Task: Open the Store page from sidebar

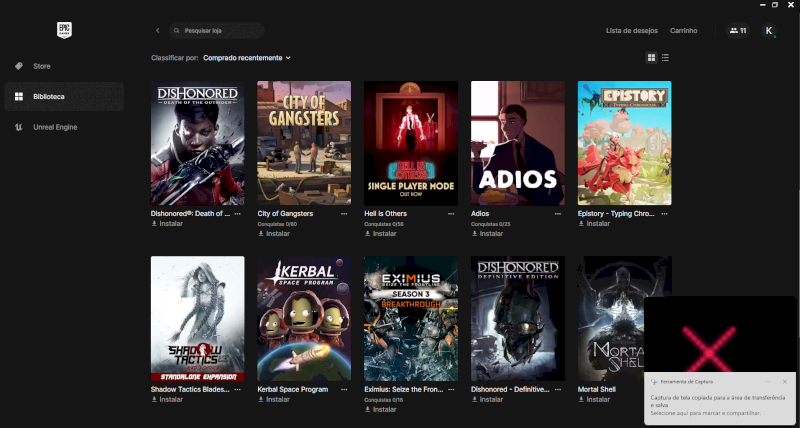Action: pyautogui.click(x=41, y=66)
